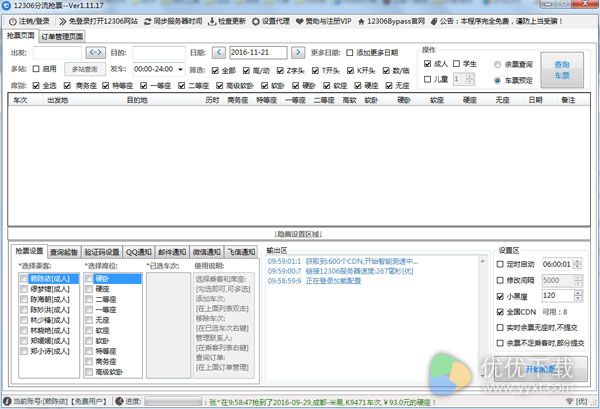
Task: Click output area scrollbar
Action: pos(483,318)
